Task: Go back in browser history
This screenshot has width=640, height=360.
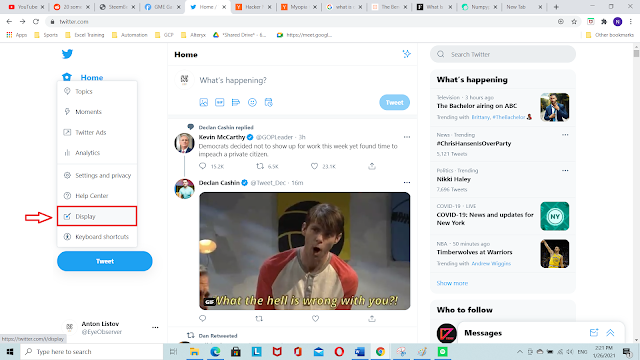Action: [x=9, y=22]
